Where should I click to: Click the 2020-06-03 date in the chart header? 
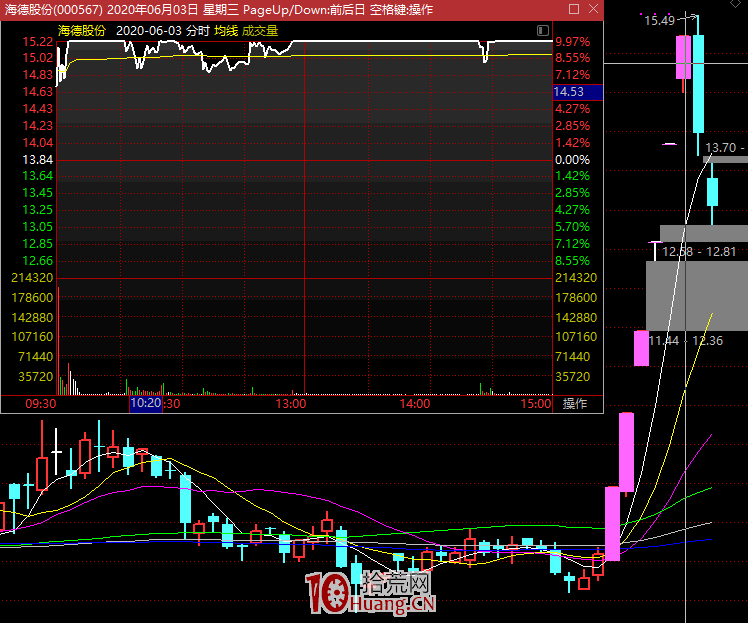(x=148, y=31)
